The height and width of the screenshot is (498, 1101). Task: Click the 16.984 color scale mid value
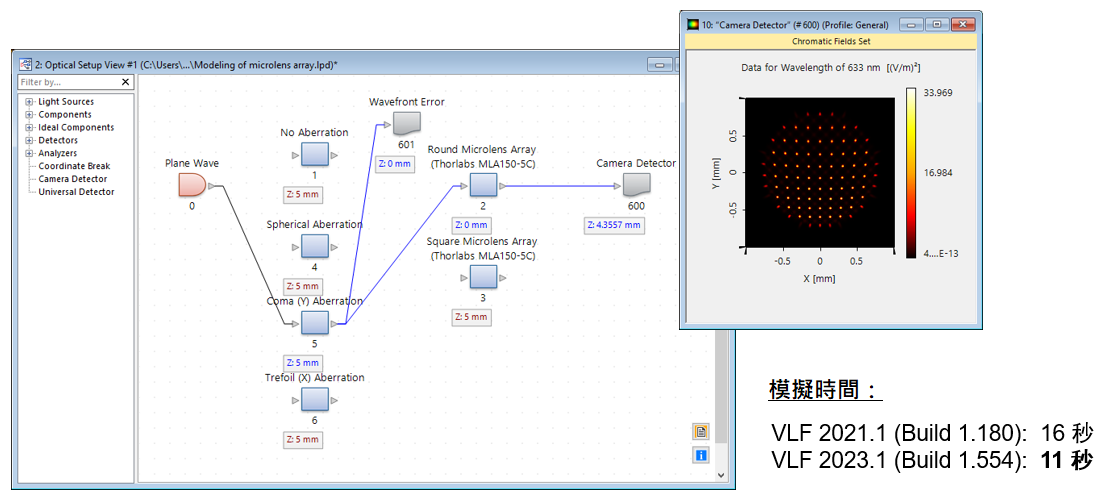click(938, 173)
